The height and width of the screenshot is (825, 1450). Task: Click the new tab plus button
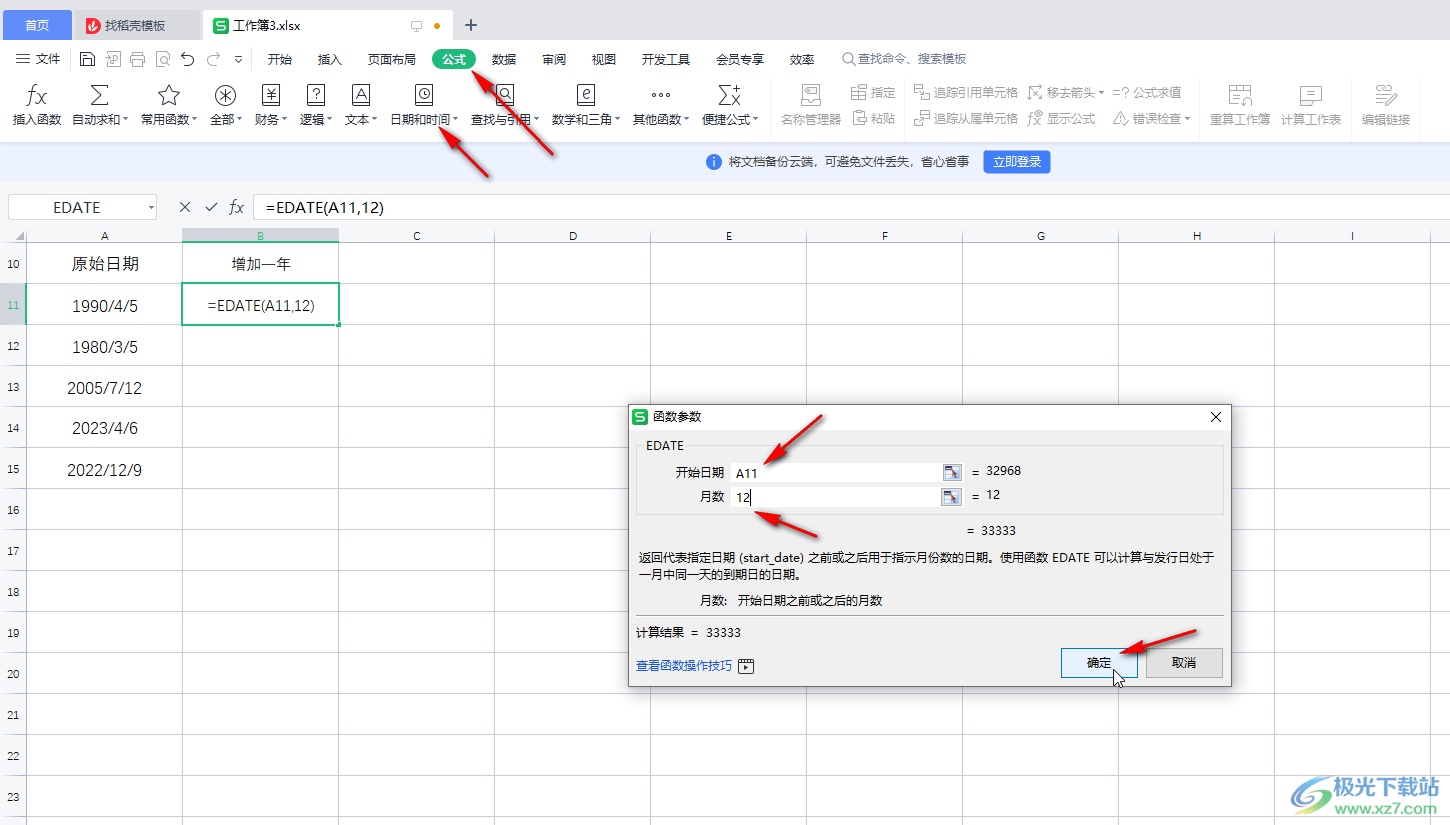tap(471, 25)
